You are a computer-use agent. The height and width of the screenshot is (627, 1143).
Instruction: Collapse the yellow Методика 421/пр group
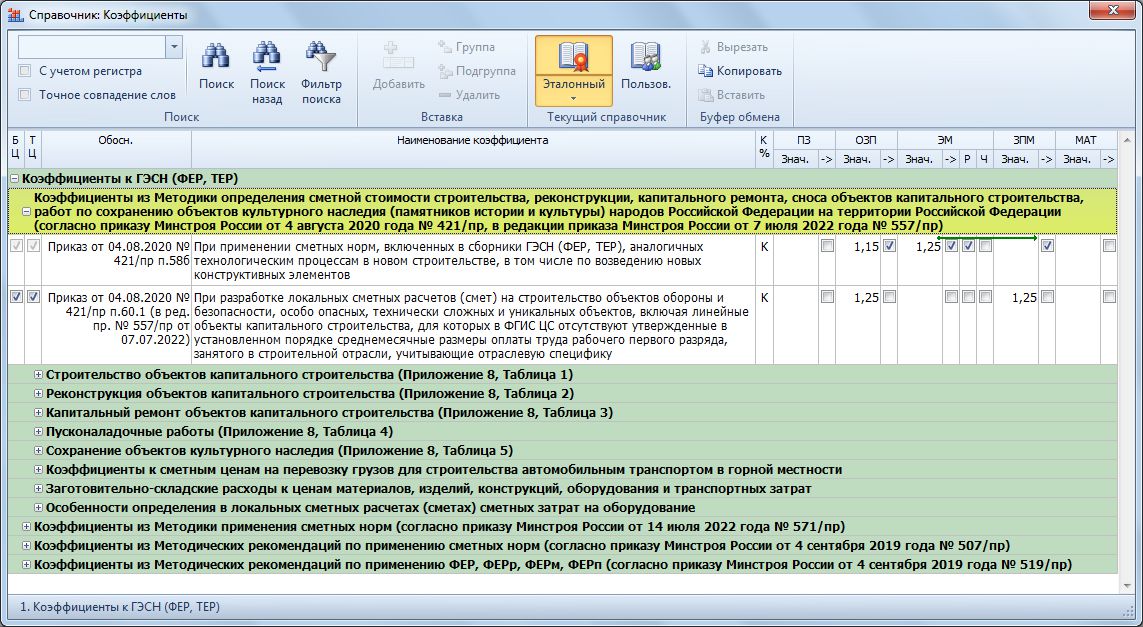[x=26, y=211]
